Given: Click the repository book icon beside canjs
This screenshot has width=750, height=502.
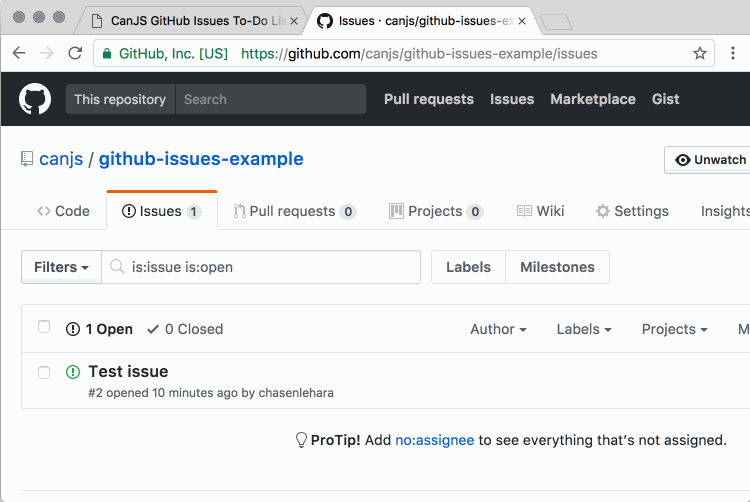Looking at the screenshot, I should click(27, 159).
